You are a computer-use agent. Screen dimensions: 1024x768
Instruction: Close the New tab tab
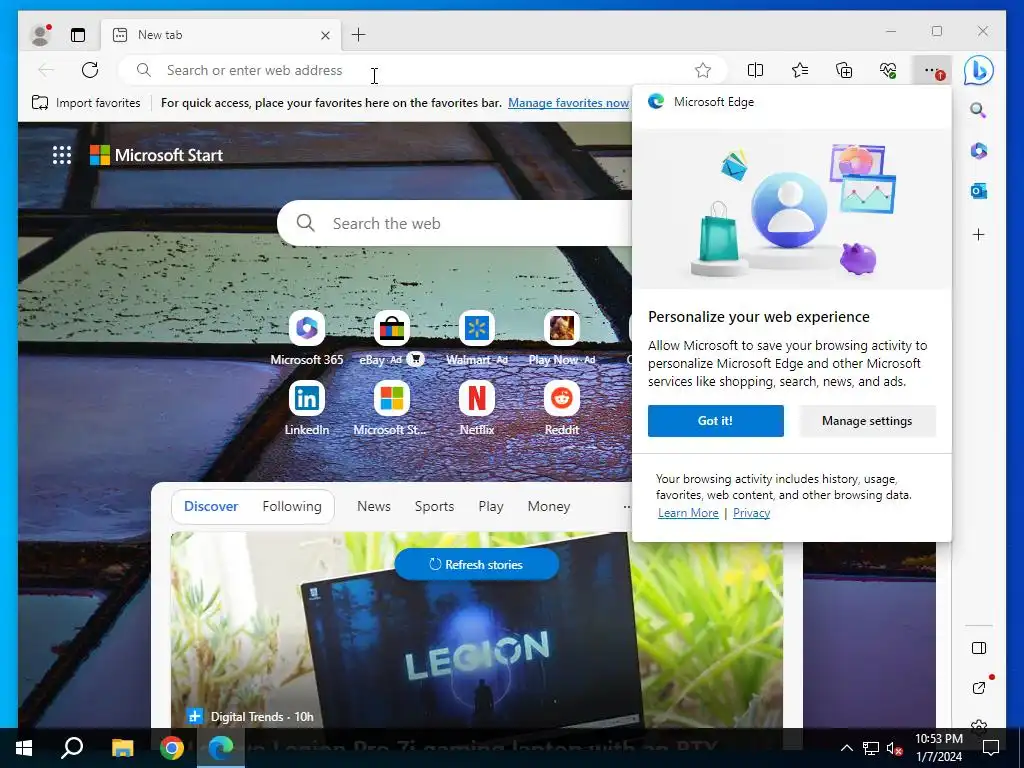tap(325, 35)
